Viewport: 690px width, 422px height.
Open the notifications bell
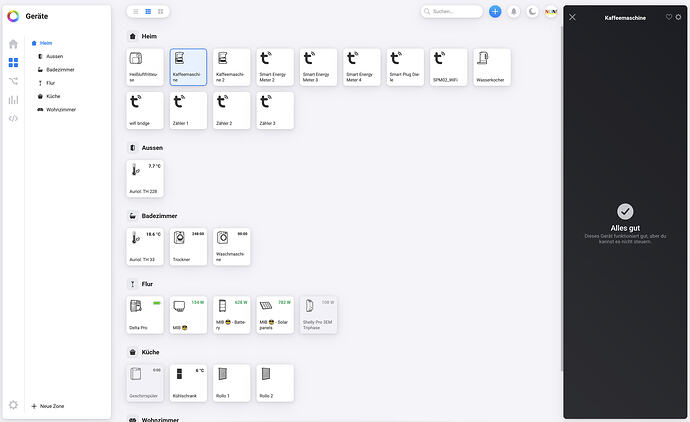point(514,11)
